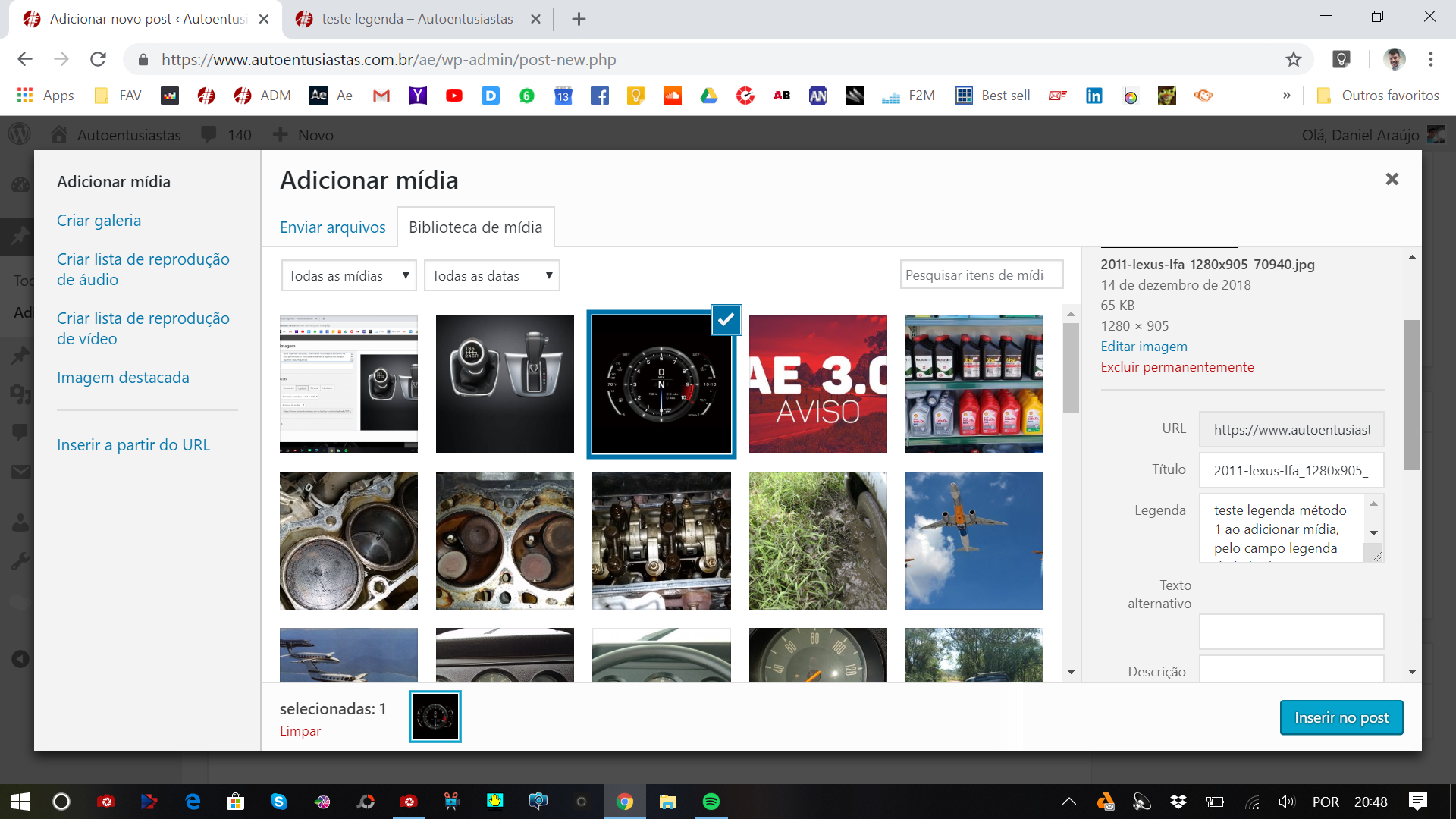Viewport: 1456px width, 819px height.
Task: Expand the Todas as datas dropdown
Action: [x=491, y=275]
